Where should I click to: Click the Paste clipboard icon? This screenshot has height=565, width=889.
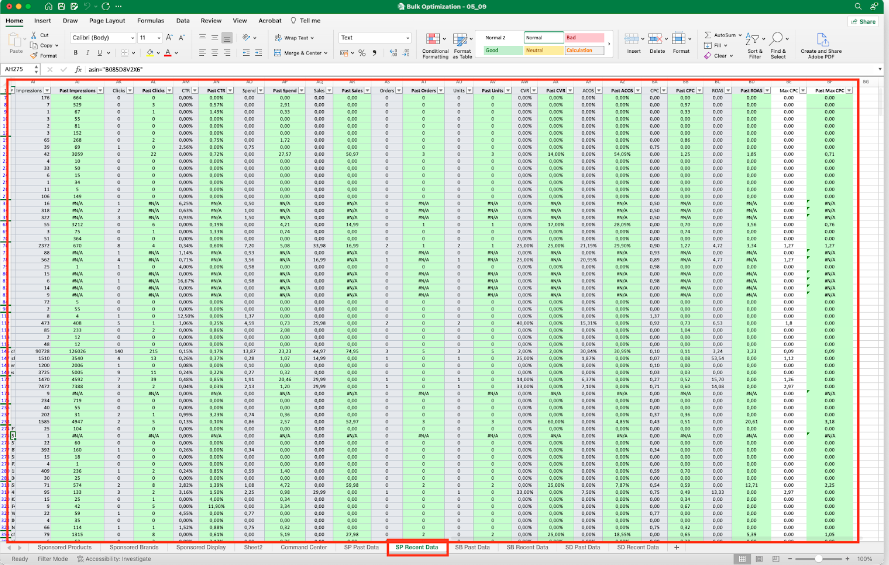[x=16, y=40]
